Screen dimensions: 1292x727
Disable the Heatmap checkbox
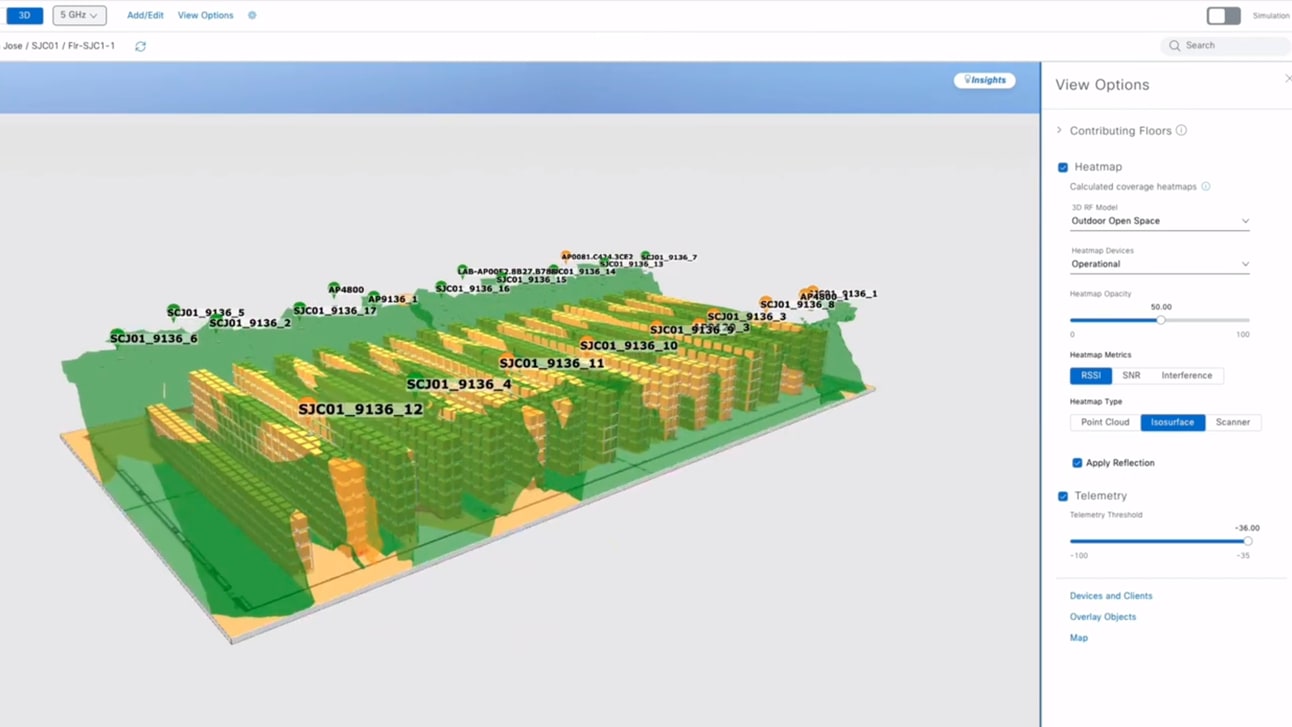[x=1062, y=166]
